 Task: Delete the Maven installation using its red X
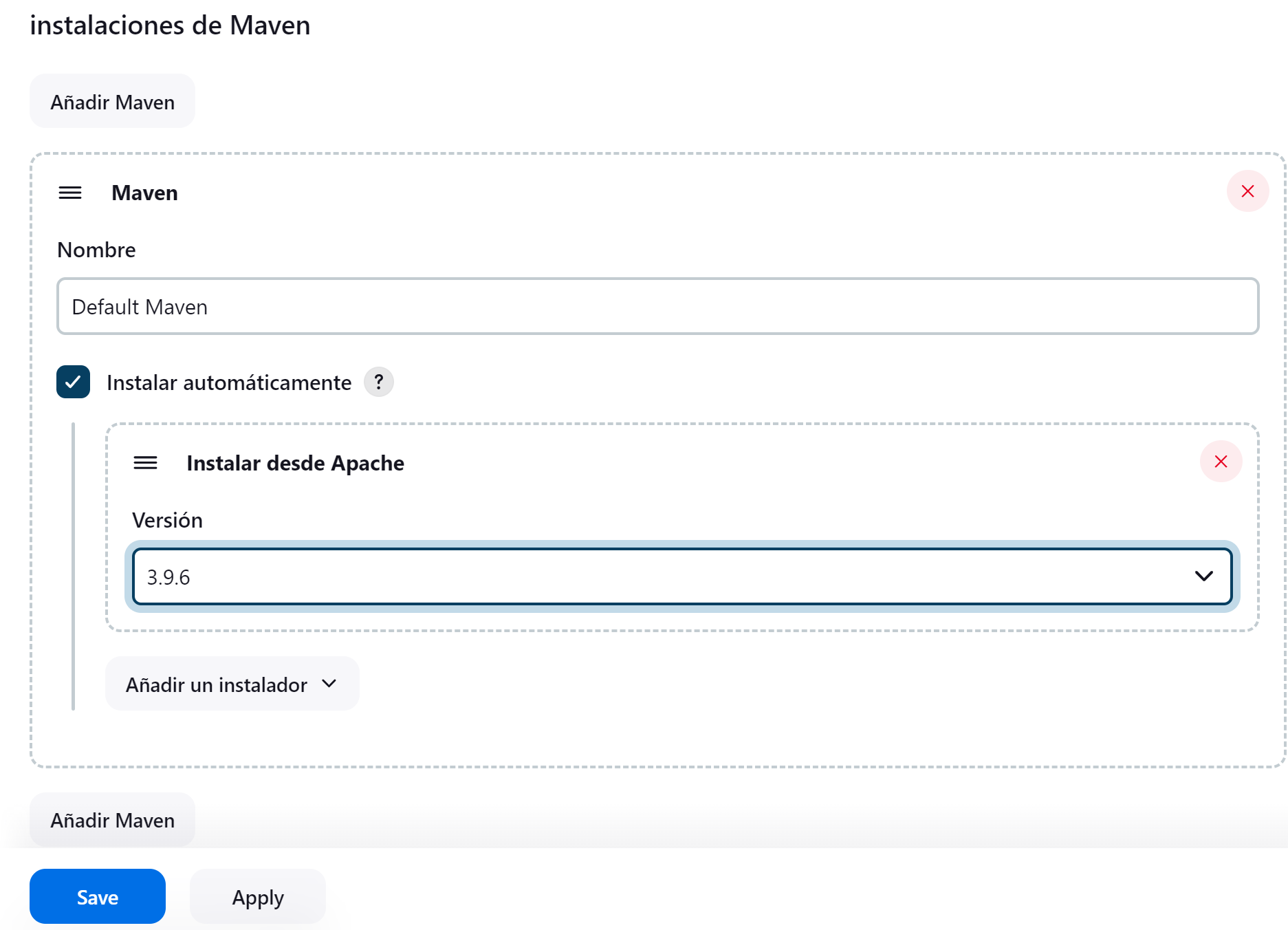pyautogui.click(x=1247, y=191)
